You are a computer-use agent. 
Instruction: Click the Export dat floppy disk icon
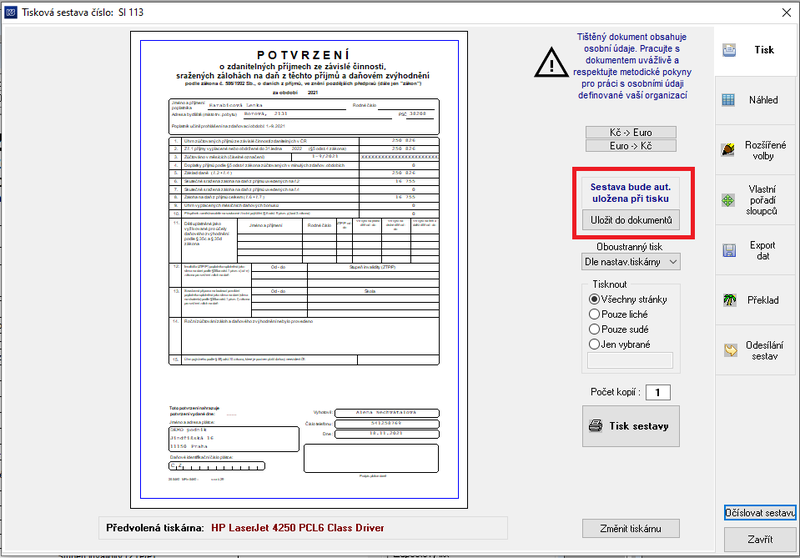coord(729,250)
